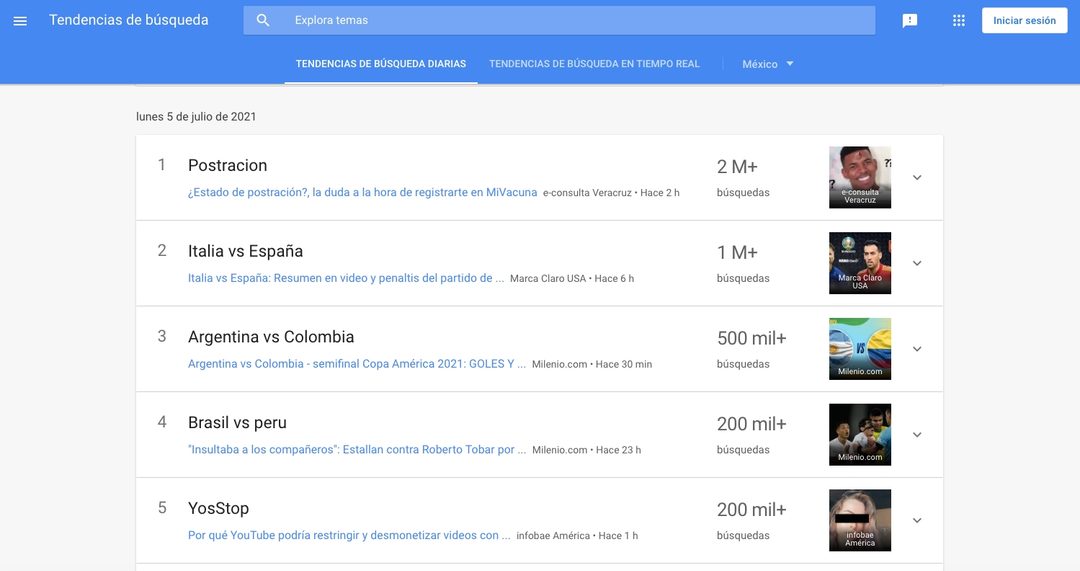Open the send feedback icon

pyautogui.click(x=910, y=21)
